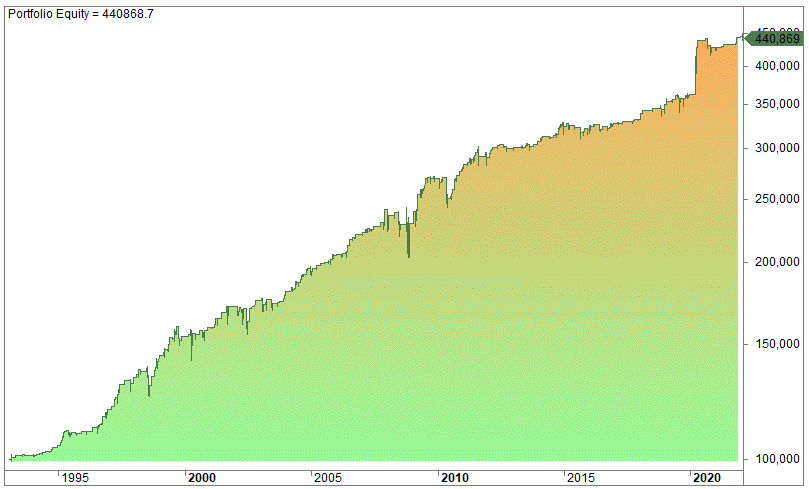Click the equity dip between 1995 and 2000
The height and width of the screenshot is (489, 809).
tap(149, 393)
